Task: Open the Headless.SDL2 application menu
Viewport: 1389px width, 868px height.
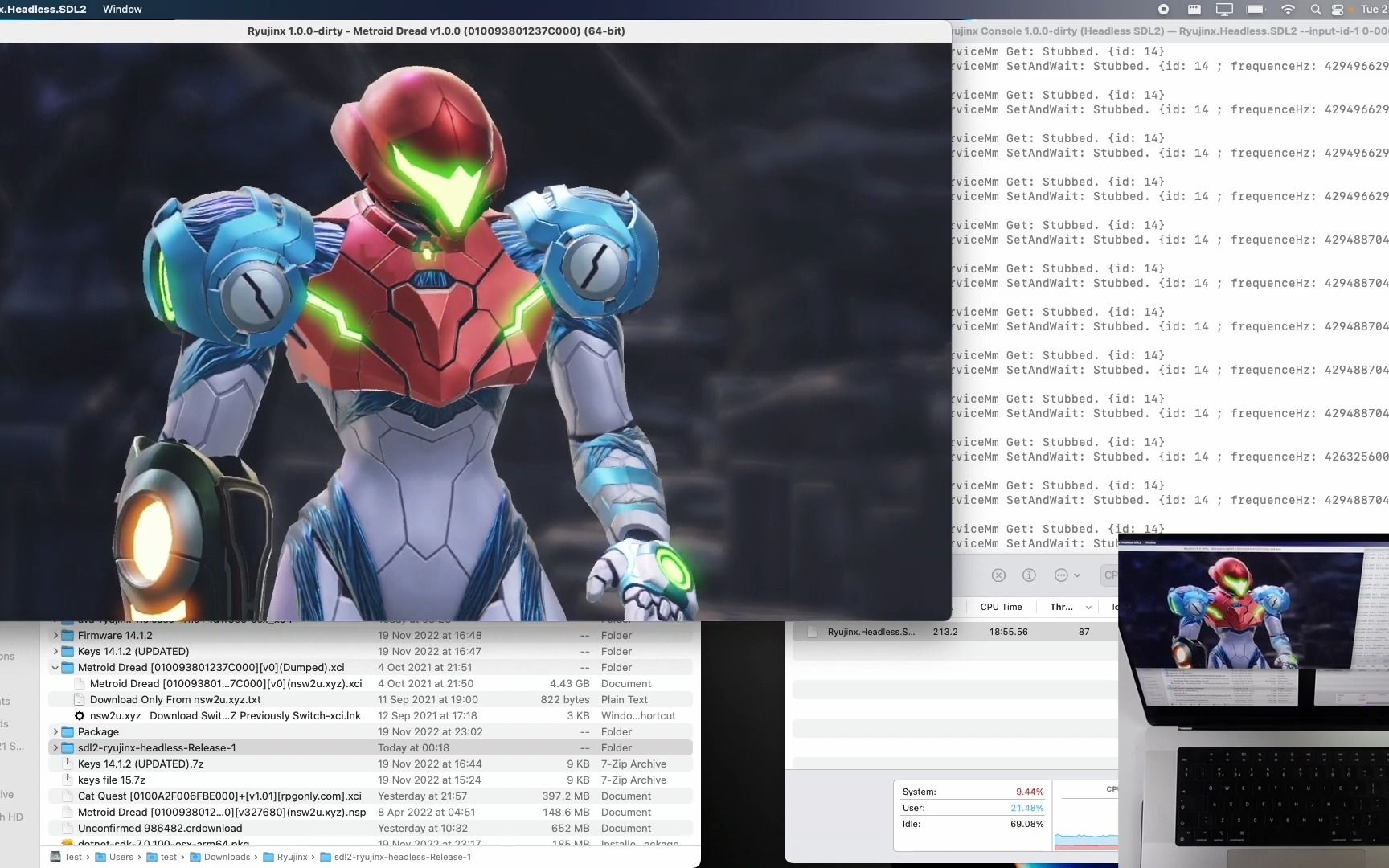Action: pos(43,9)
